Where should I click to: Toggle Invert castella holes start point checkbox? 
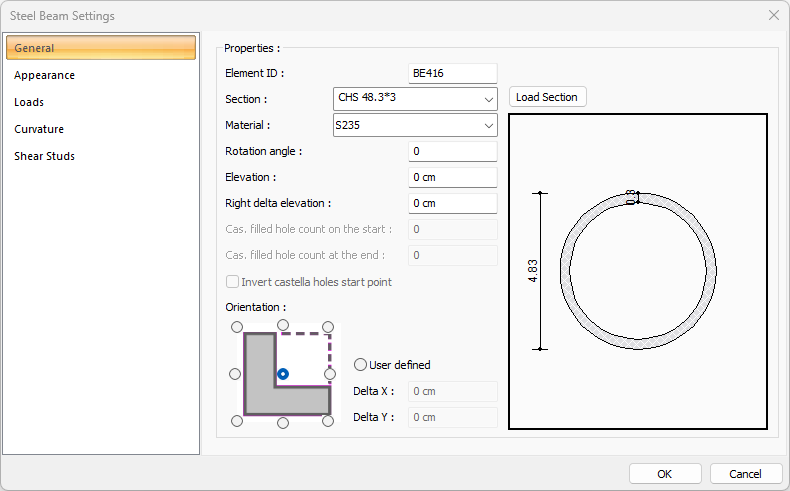pyautogui.click(x=233, y=282)
